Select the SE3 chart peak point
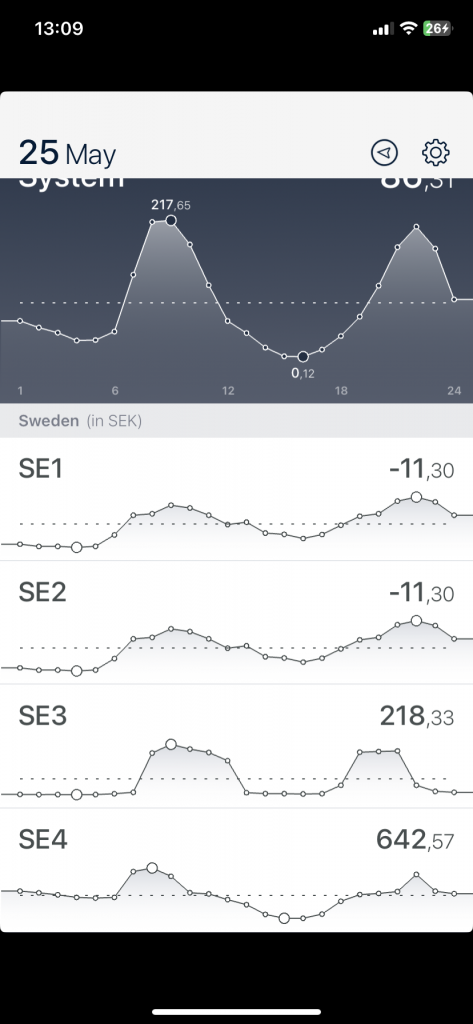 click(x=171, y=744)
